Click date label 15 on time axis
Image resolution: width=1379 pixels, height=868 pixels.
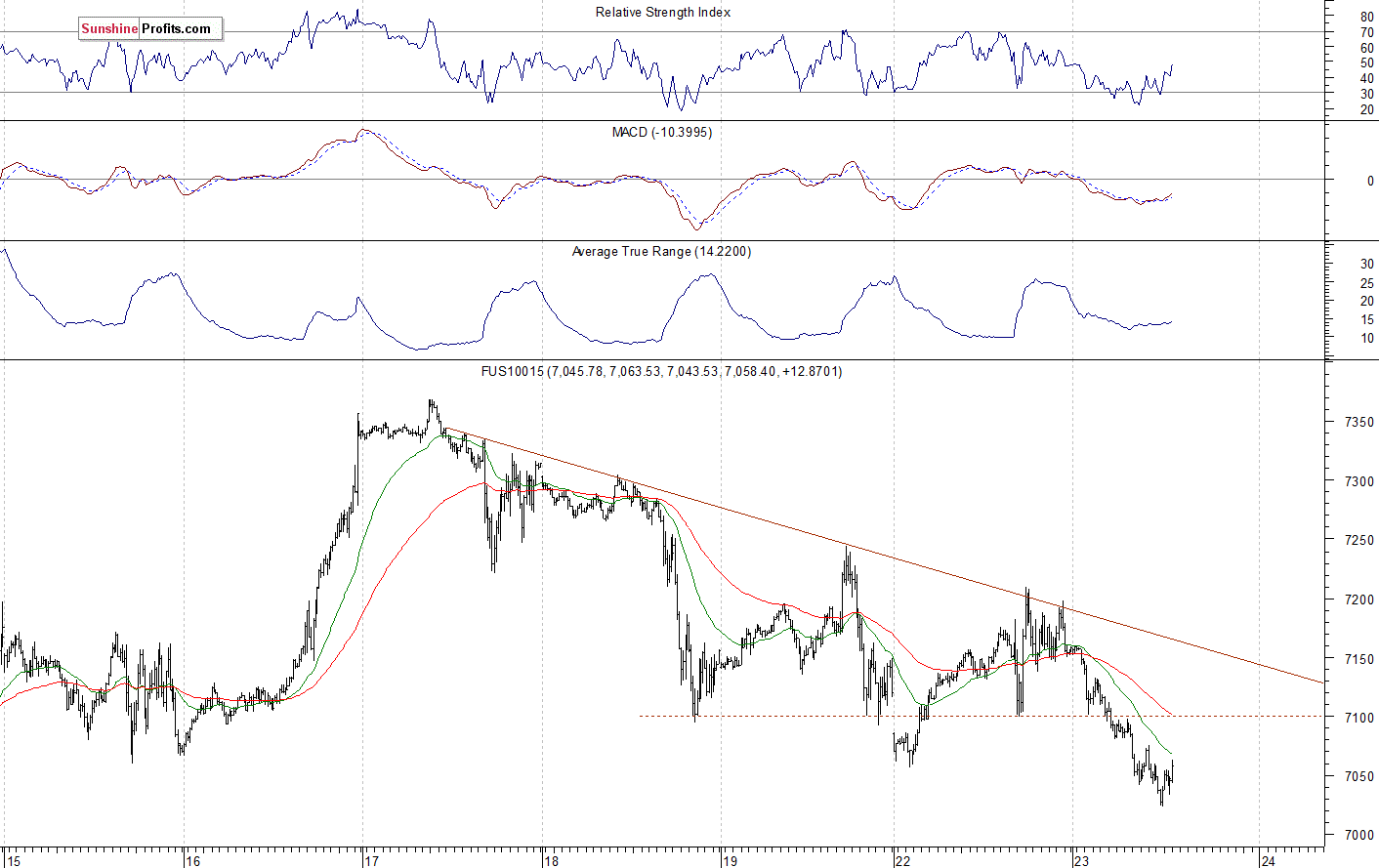12,861
